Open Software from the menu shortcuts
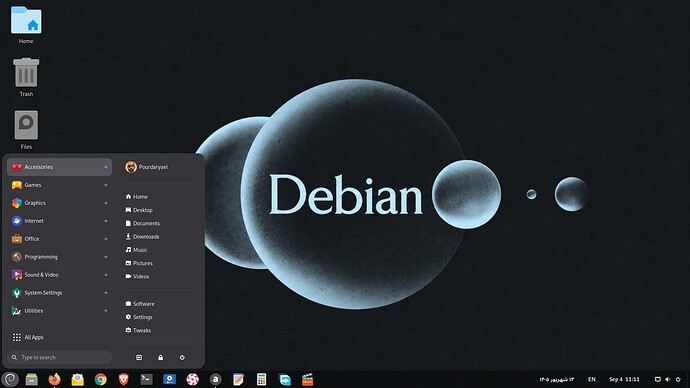The height and width of the screenshot is (388, 690). 140,304
